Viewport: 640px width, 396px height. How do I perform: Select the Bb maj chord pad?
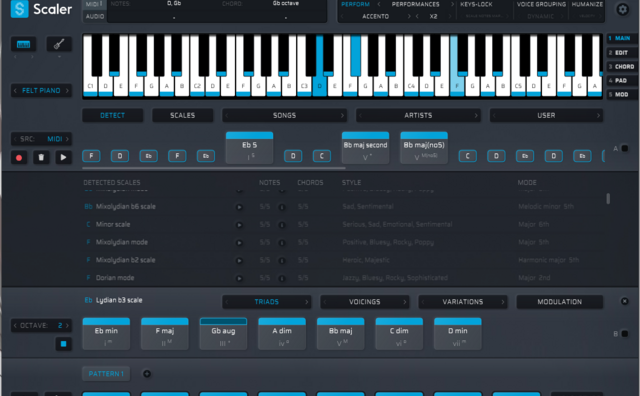[x=340, y=334]
